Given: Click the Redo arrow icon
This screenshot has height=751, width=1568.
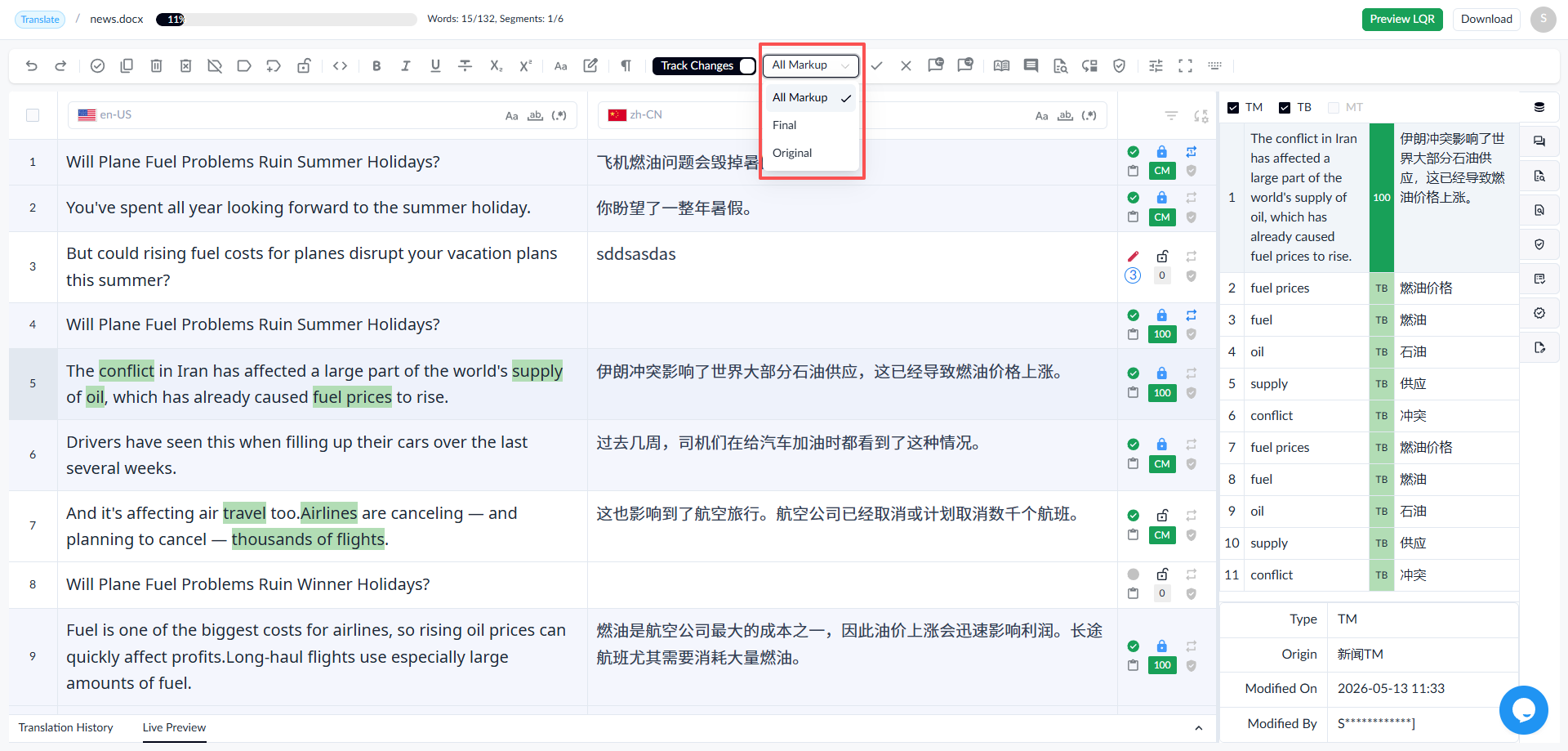Looking at the screenshot, I should tap(60, 66).
